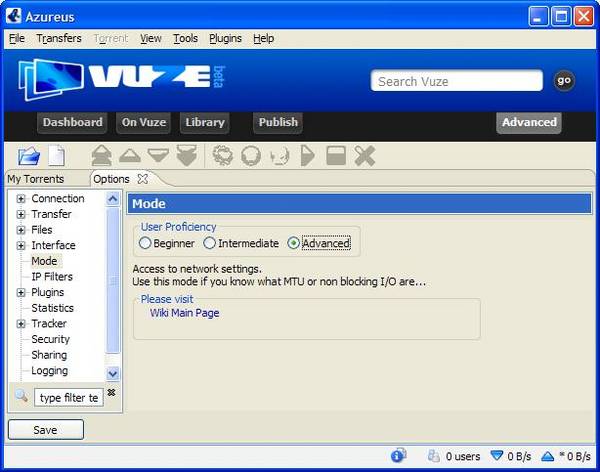Viewport: 600px width, 472px height.
Task: Click the Open torrent folder icon
Action: pyautogui.click(x=29, y=156)
